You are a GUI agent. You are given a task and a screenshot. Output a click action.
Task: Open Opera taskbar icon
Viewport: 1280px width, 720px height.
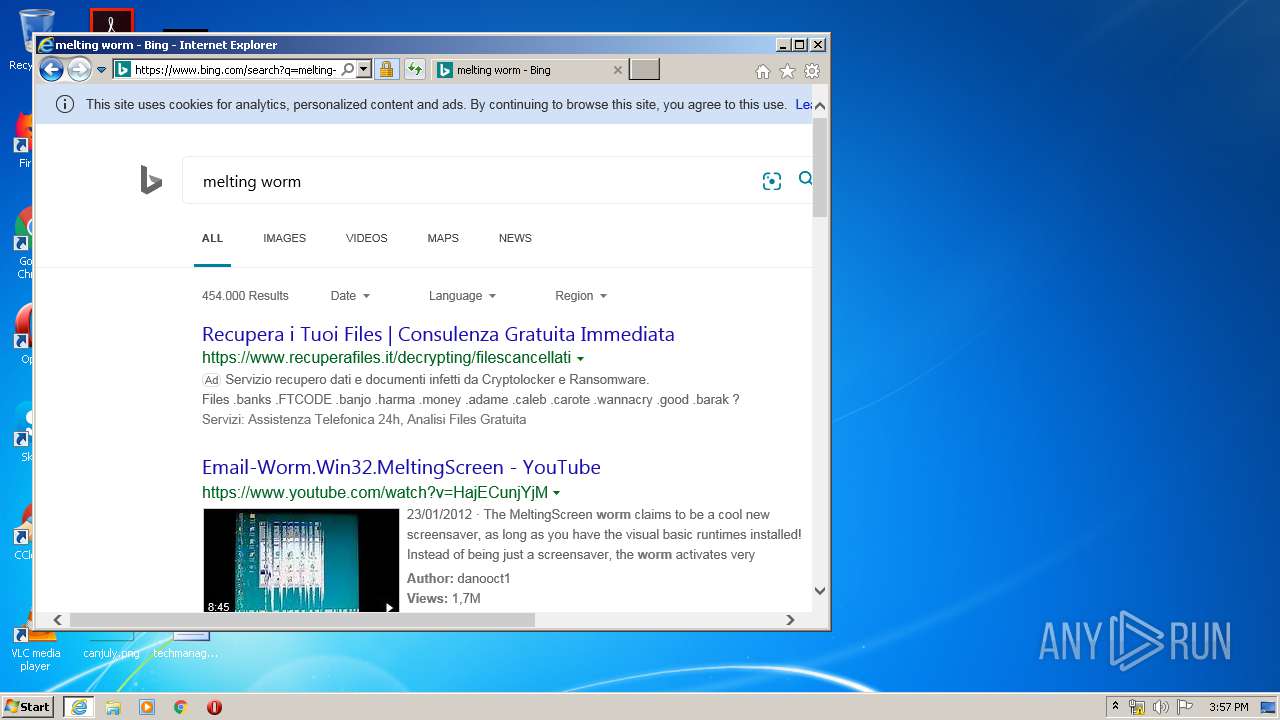[214, 707]
